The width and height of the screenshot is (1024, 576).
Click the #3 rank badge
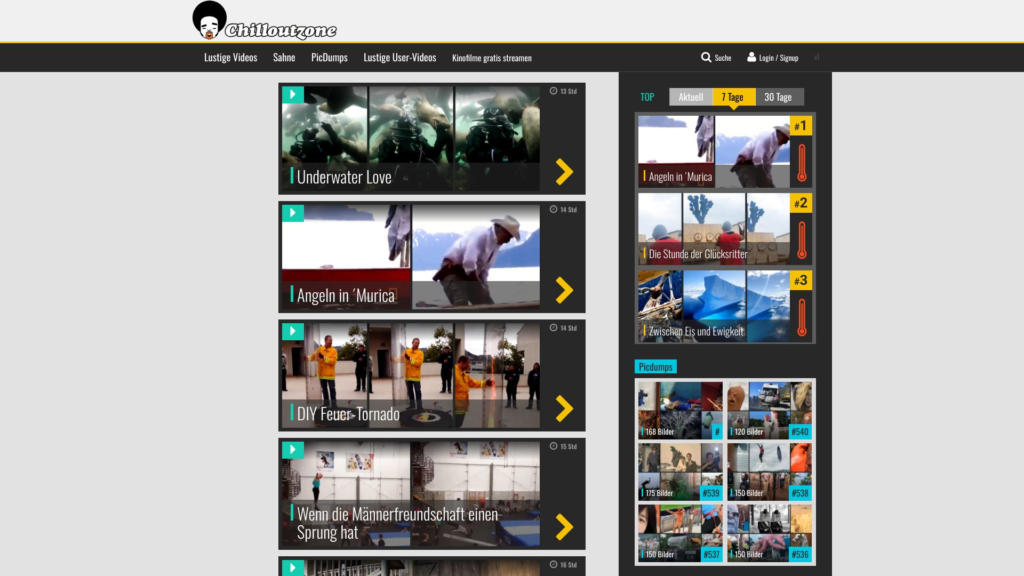coord(801,280)
